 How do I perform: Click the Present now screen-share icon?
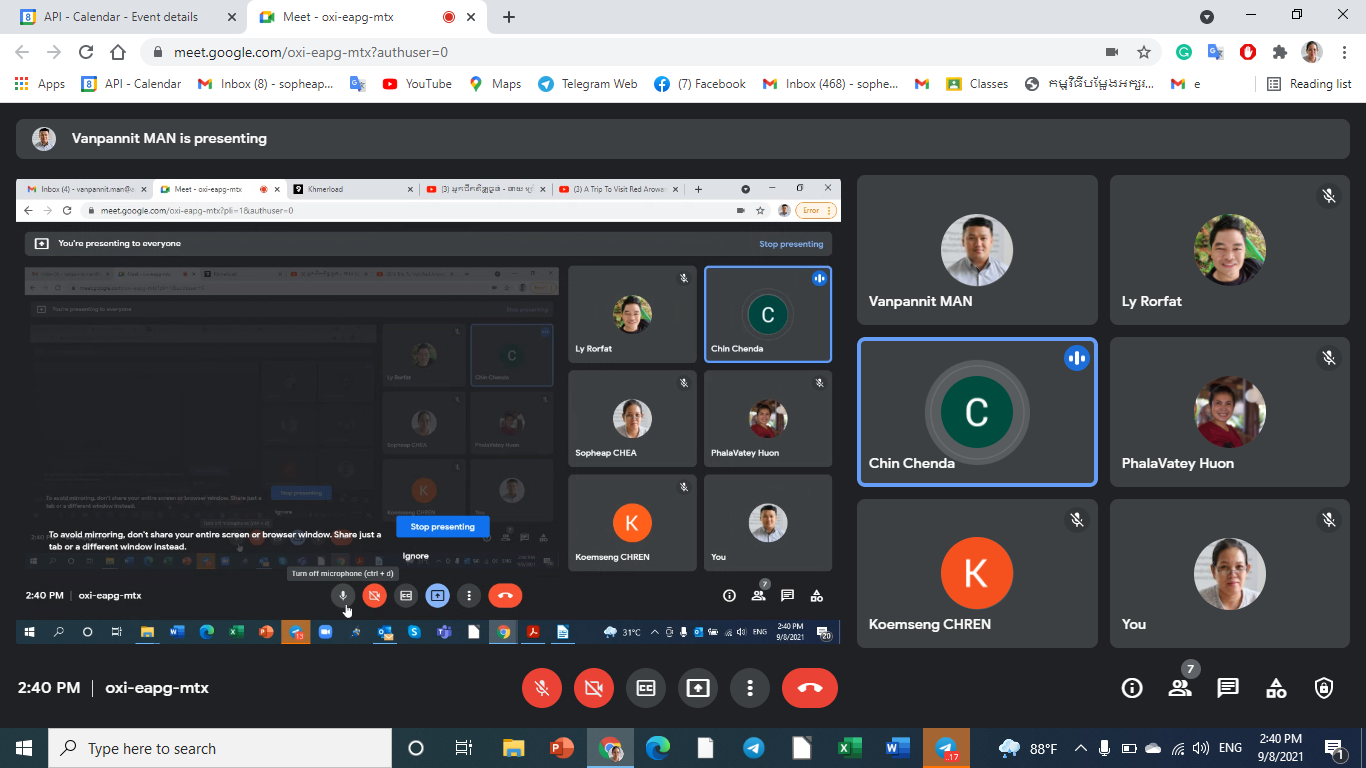click(x=698, y=688)
